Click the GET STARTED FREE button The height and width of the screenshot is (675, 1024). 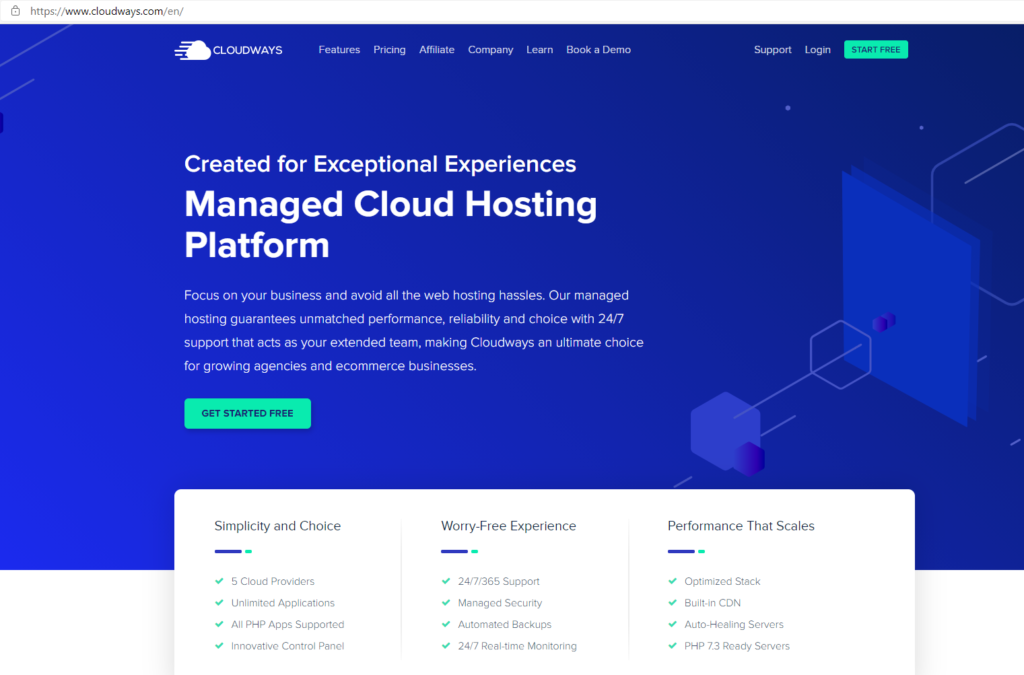pyautogui.click(x=248, y=413)
